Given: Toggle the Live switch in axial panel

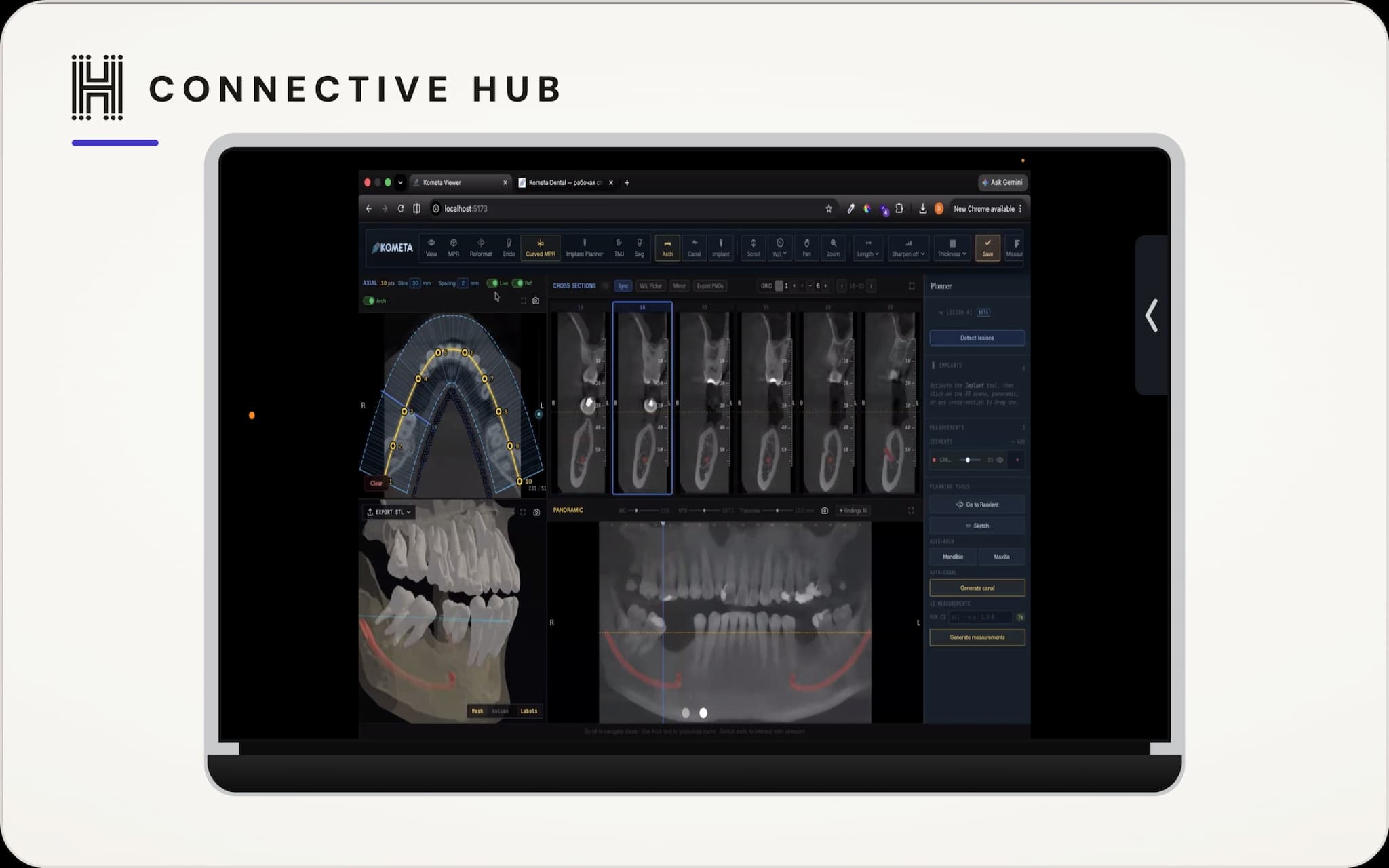Looking at the screenshot, I should point(493,283).
